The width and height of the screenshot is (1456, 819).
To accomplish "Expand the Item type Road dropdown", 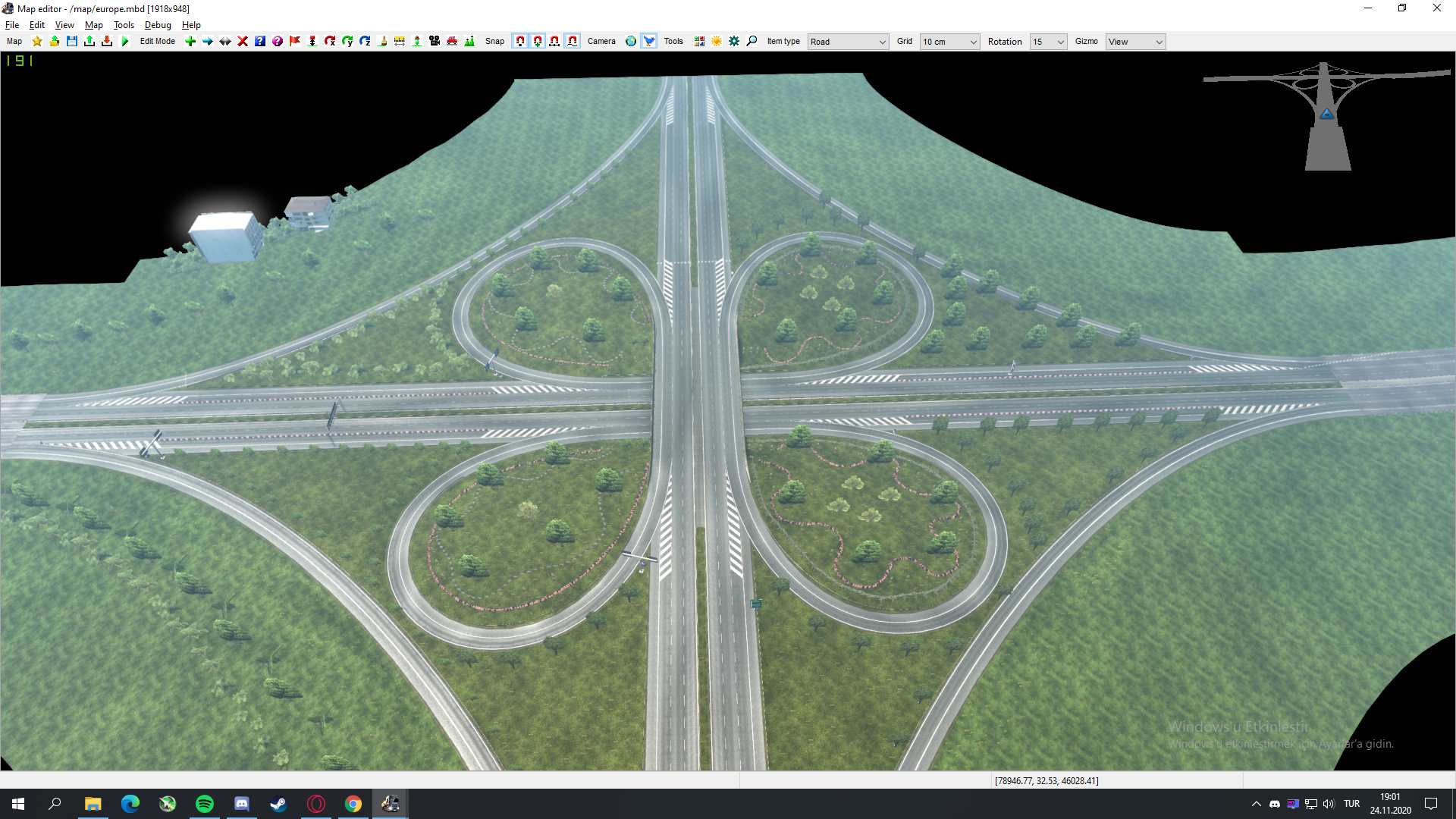I will (847, 42).
